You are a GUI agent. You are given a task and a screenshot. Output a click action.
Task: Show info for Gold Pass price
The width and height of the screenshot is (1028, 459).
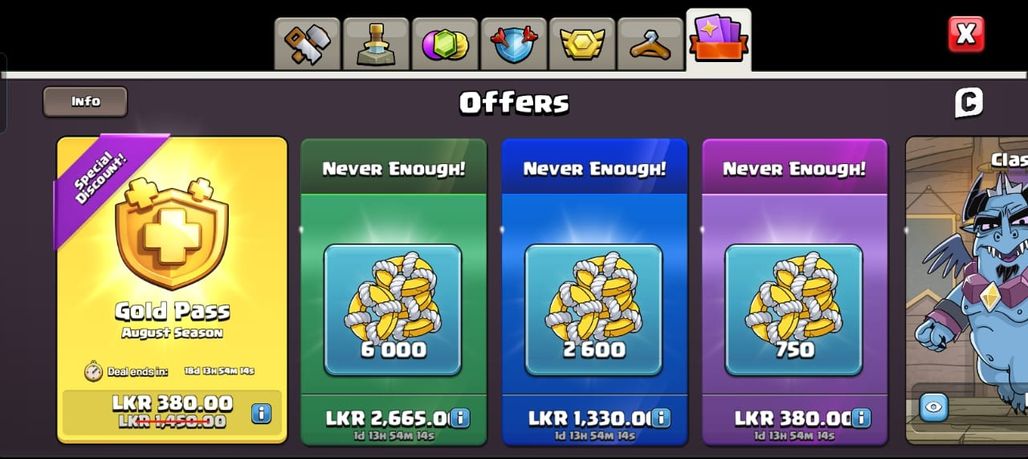(x=261, y=413)
